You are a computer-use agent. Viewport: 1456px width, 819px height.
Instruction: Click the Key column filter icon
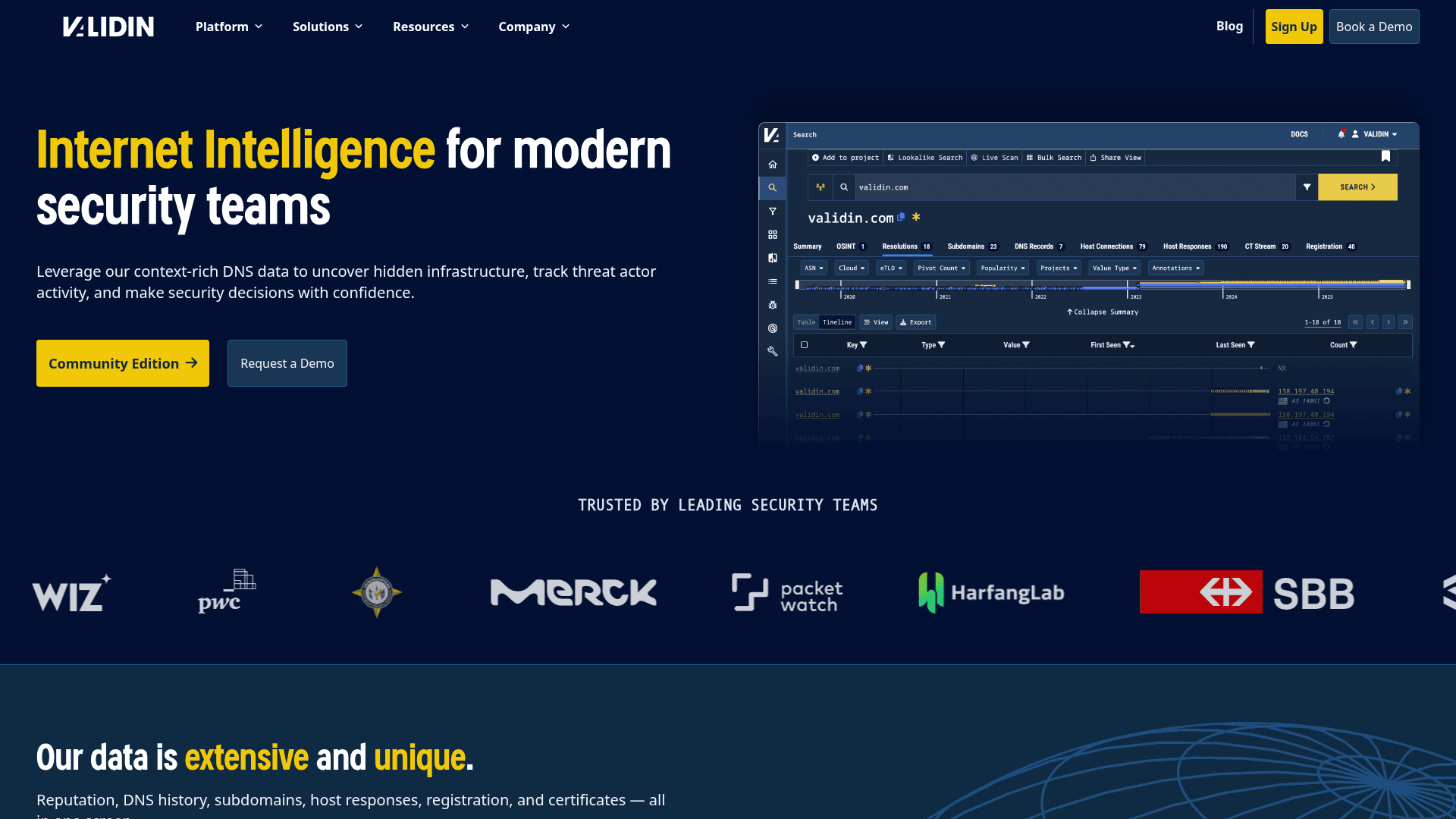(x=863, y=345)
